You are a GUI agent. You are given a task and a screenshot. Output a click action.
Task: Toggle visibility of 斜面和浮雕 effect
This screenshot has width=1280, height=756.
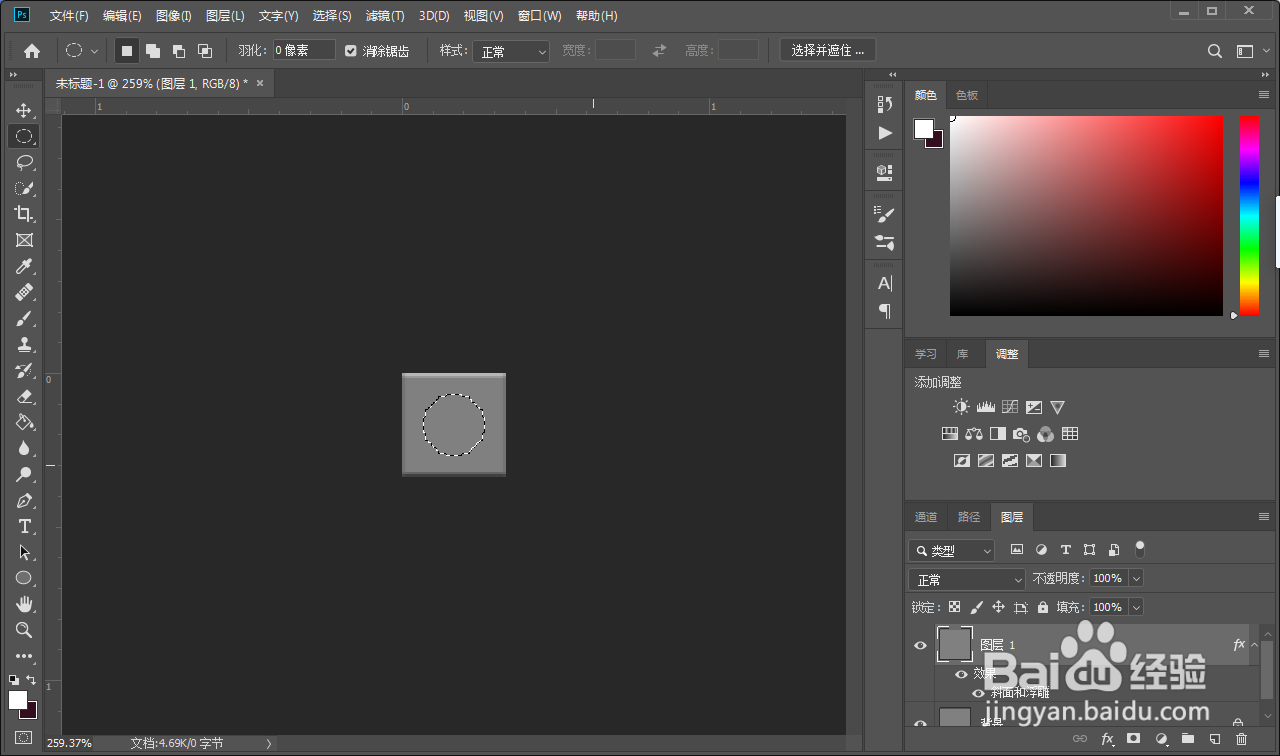coord(978,692)
